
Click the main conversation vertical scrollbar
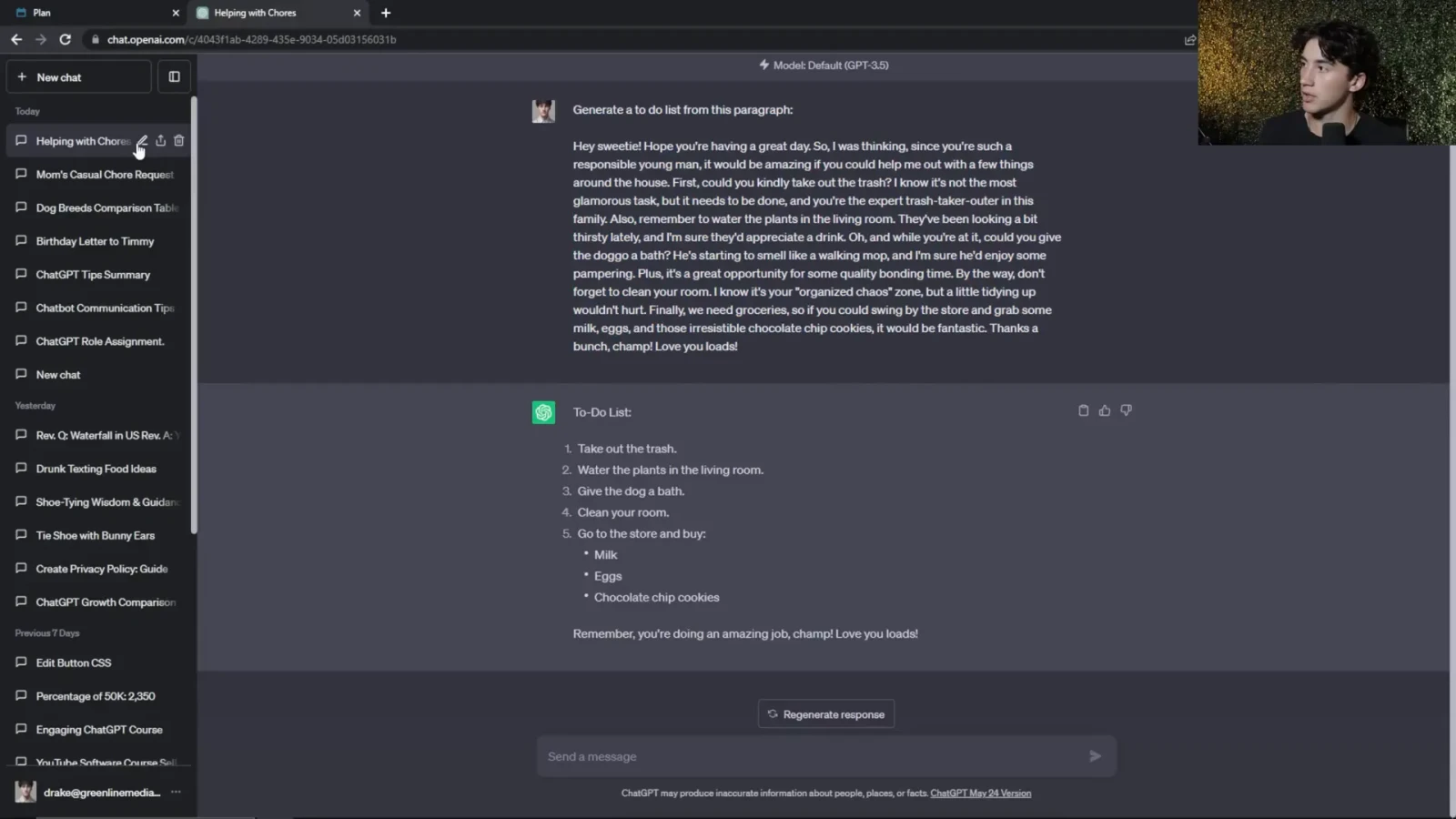pos(1452,480)
